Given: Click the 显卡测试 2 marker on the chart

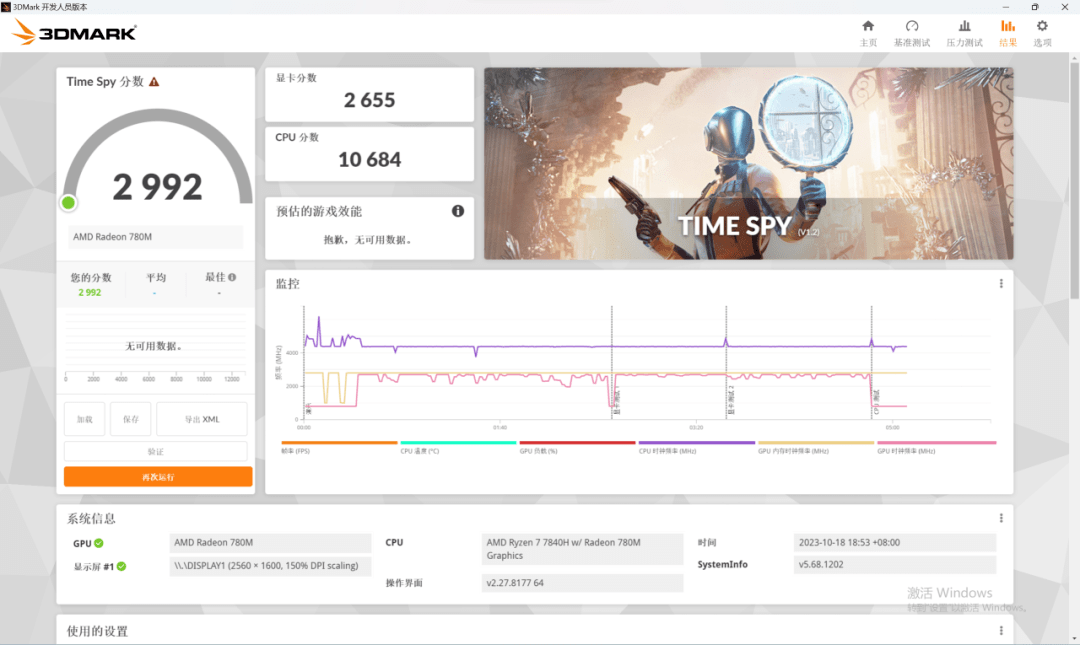Looking at the screenshot, I should 731,400.
